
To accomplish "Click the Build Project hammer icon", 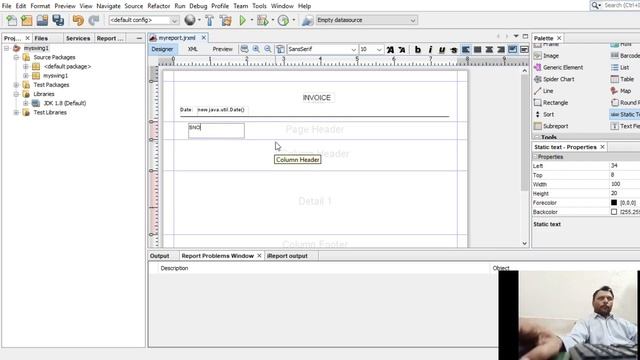I will point(209,20).
